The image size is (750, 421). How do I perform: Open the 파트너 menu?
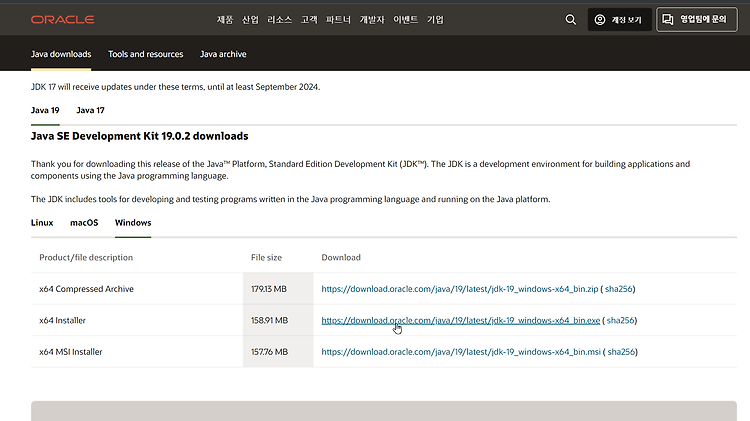[338, 20]
